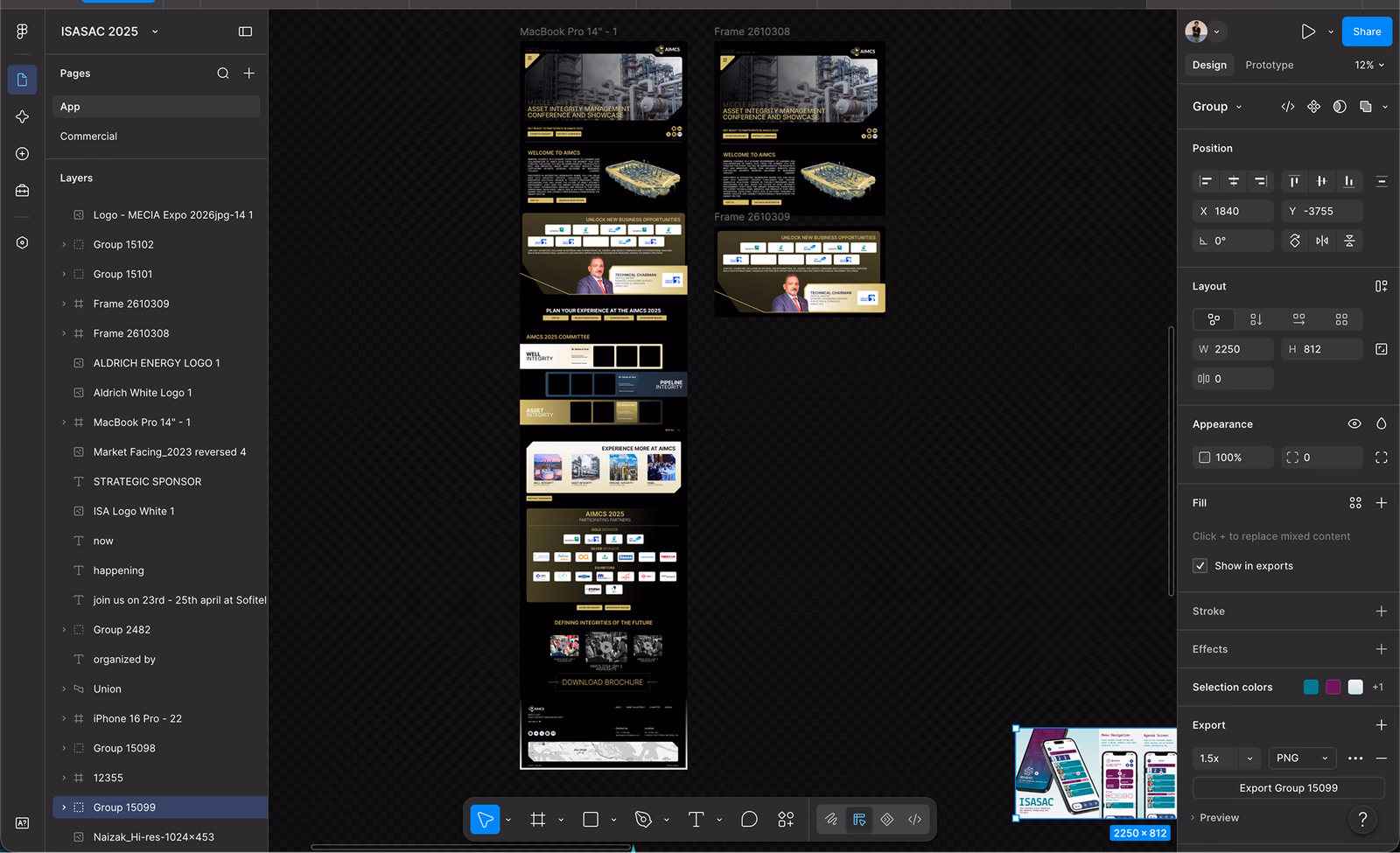The height and width of the screenshot is (853, 1400).
Task: Add a new page with plus icon
Action: coord(249,73)
